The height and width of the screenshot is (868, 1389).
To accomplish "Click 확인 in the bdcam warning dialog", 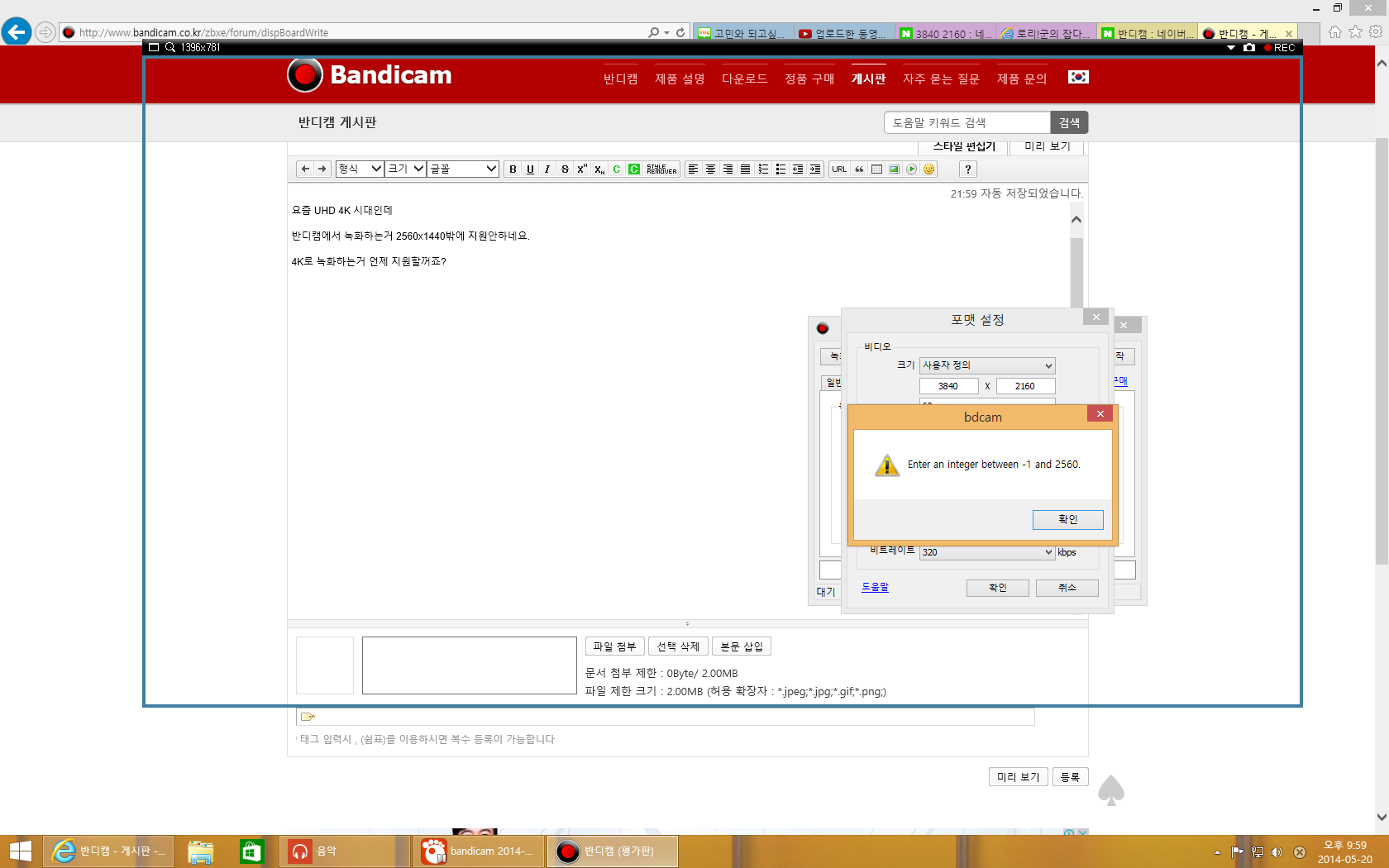I will tap(1067, 519).
